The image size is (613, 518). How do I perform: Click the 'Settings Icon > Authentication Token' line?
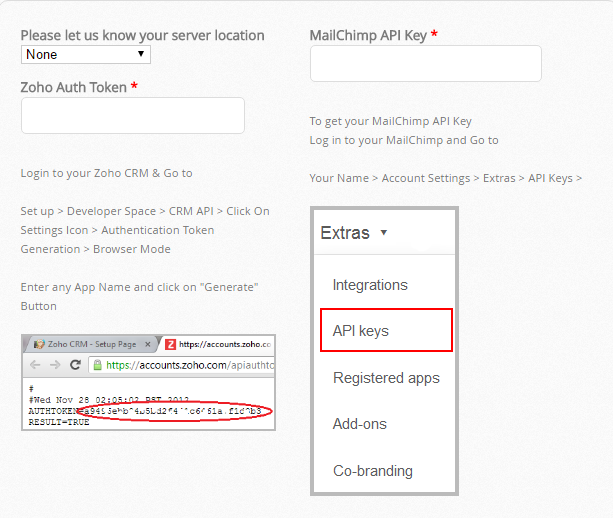[x=117, y=230]
